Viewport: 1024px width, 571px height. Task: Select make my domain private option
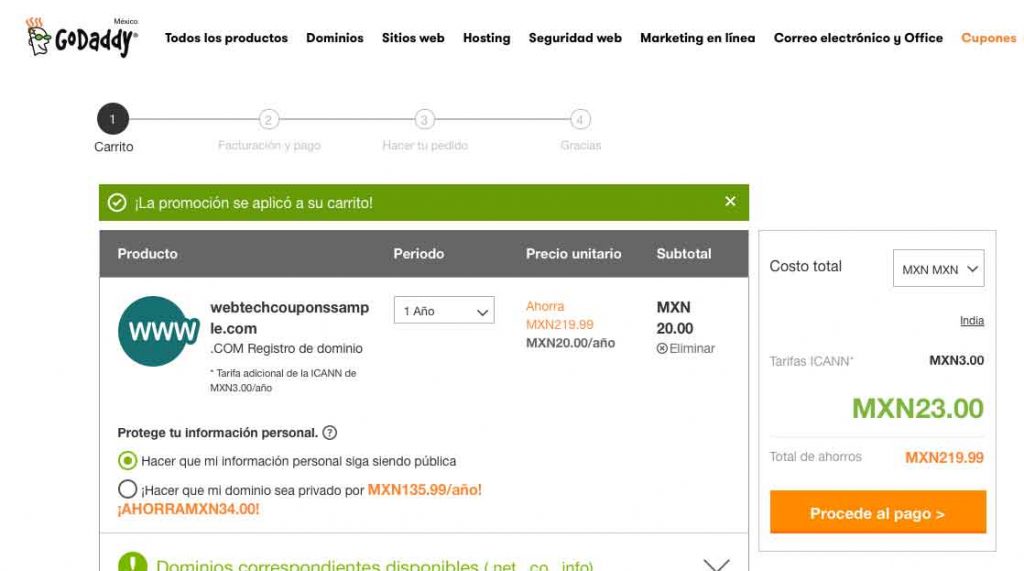128,490
